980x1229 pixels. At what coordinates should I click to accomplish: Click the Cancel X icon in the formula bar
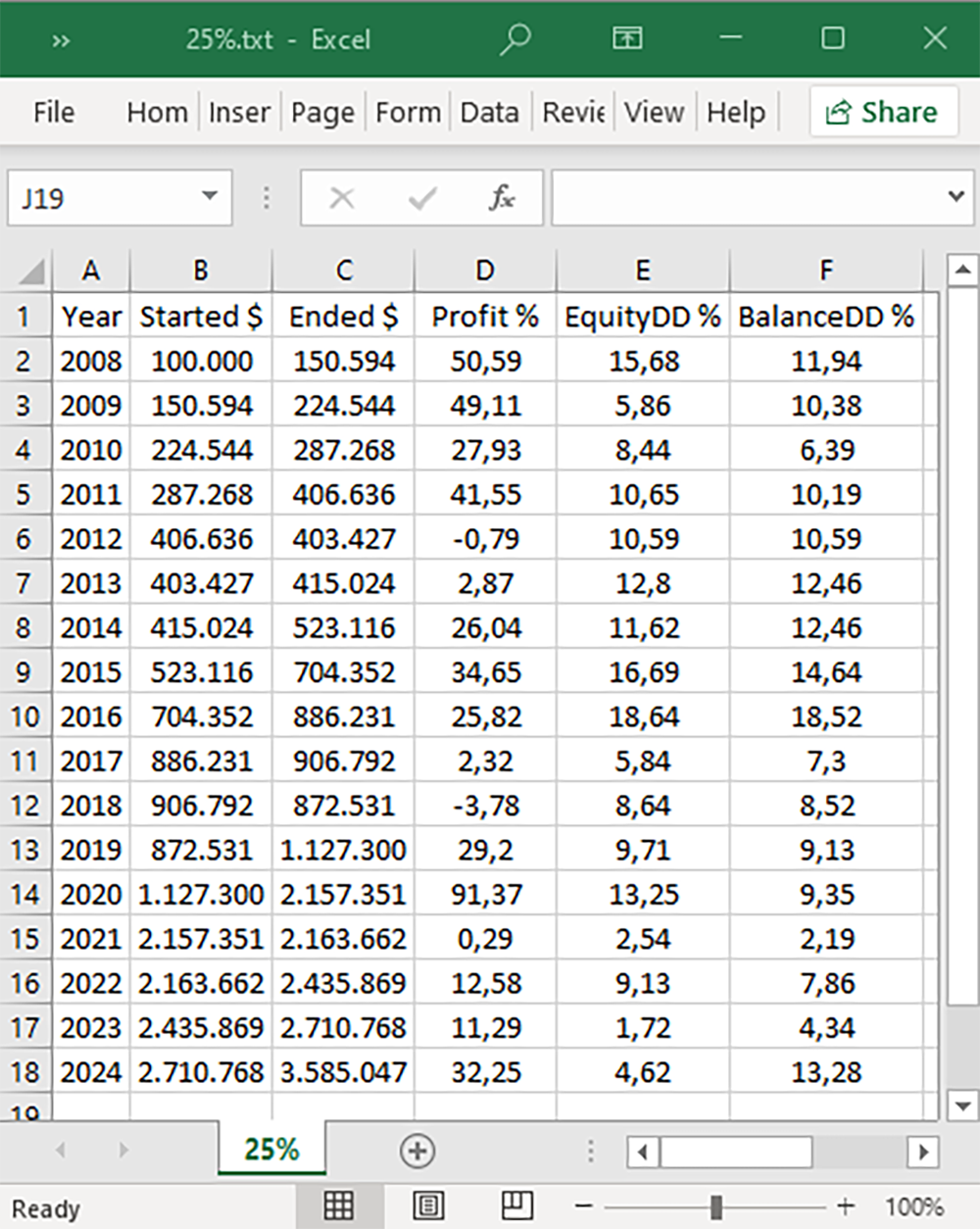[341, 197]
